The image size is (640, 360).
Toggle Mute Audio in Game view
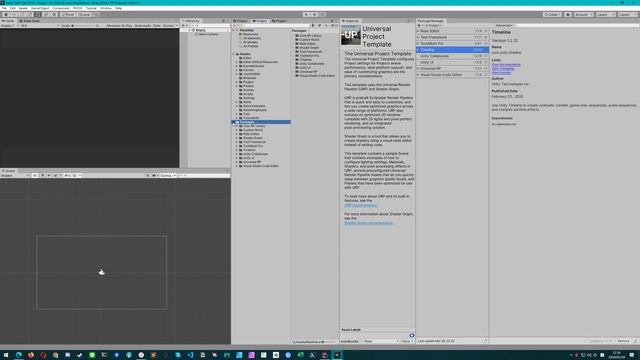tap(142, 26)
